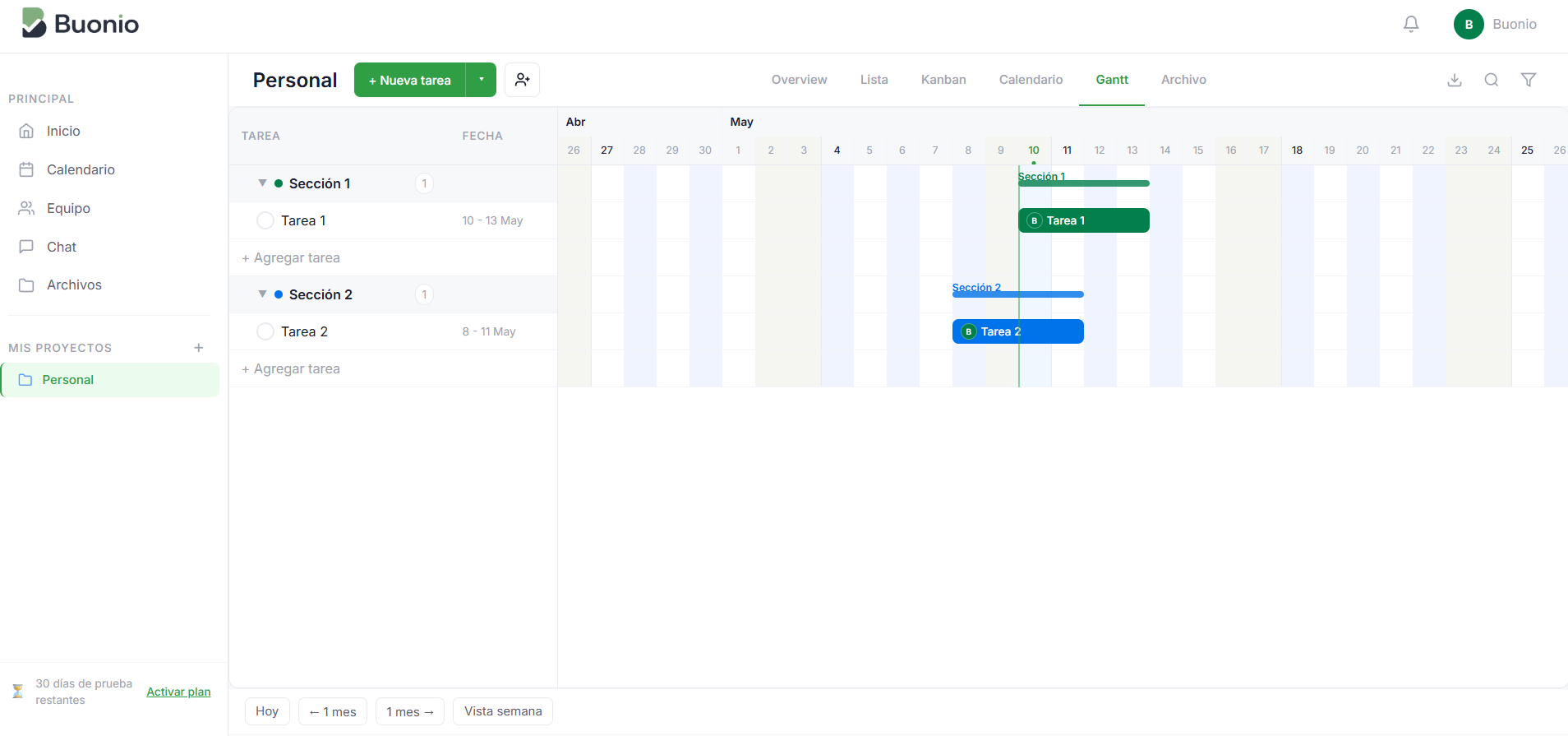
Task: Open the search magnifier icon
Action: pos(1492,80)
